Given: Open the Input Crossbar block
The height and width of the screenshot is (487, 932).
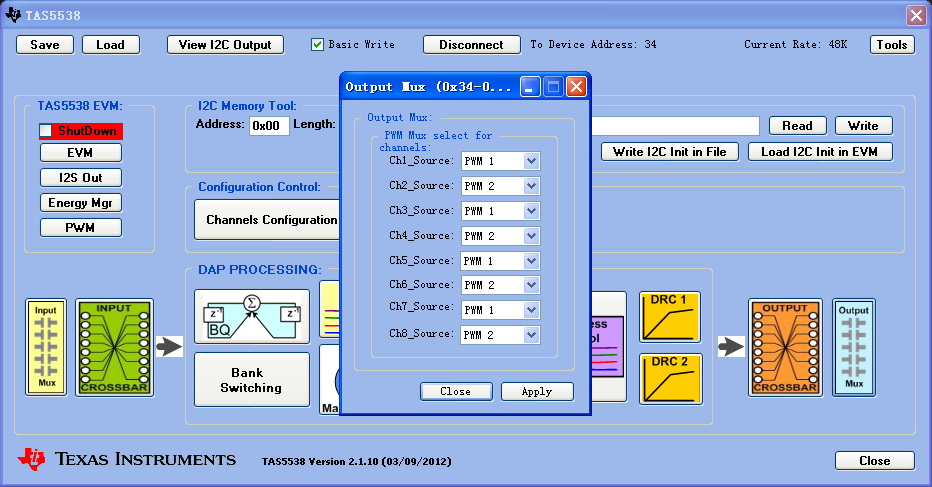Looking at the screenshot, I should [114, 347].
